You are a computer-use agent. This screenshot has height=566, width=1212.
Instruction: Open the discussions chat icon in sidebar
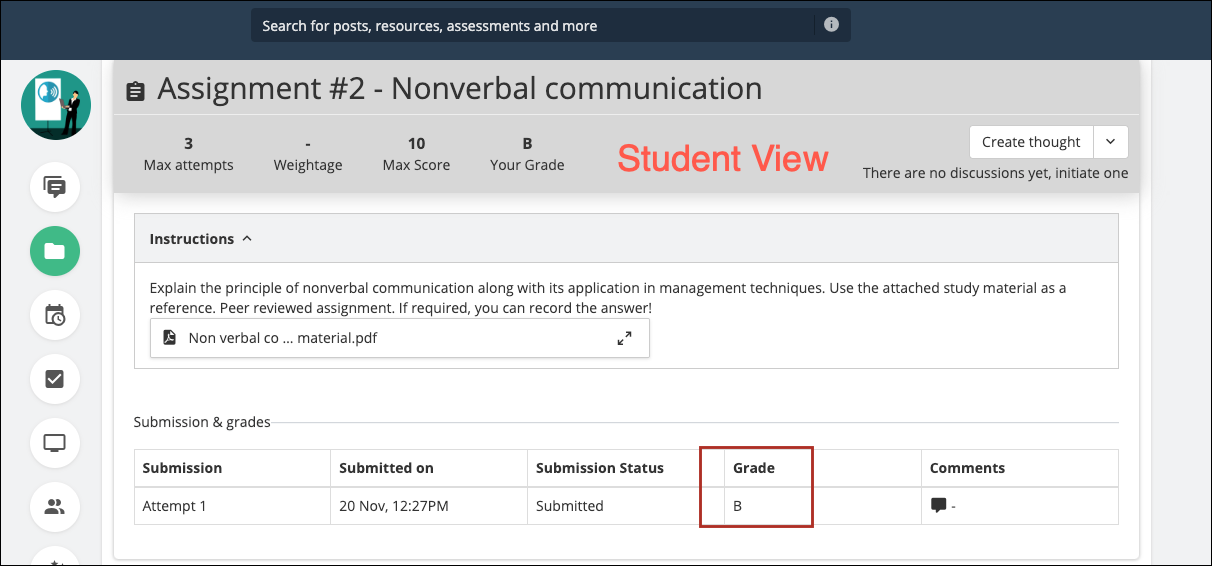(55, 187)
